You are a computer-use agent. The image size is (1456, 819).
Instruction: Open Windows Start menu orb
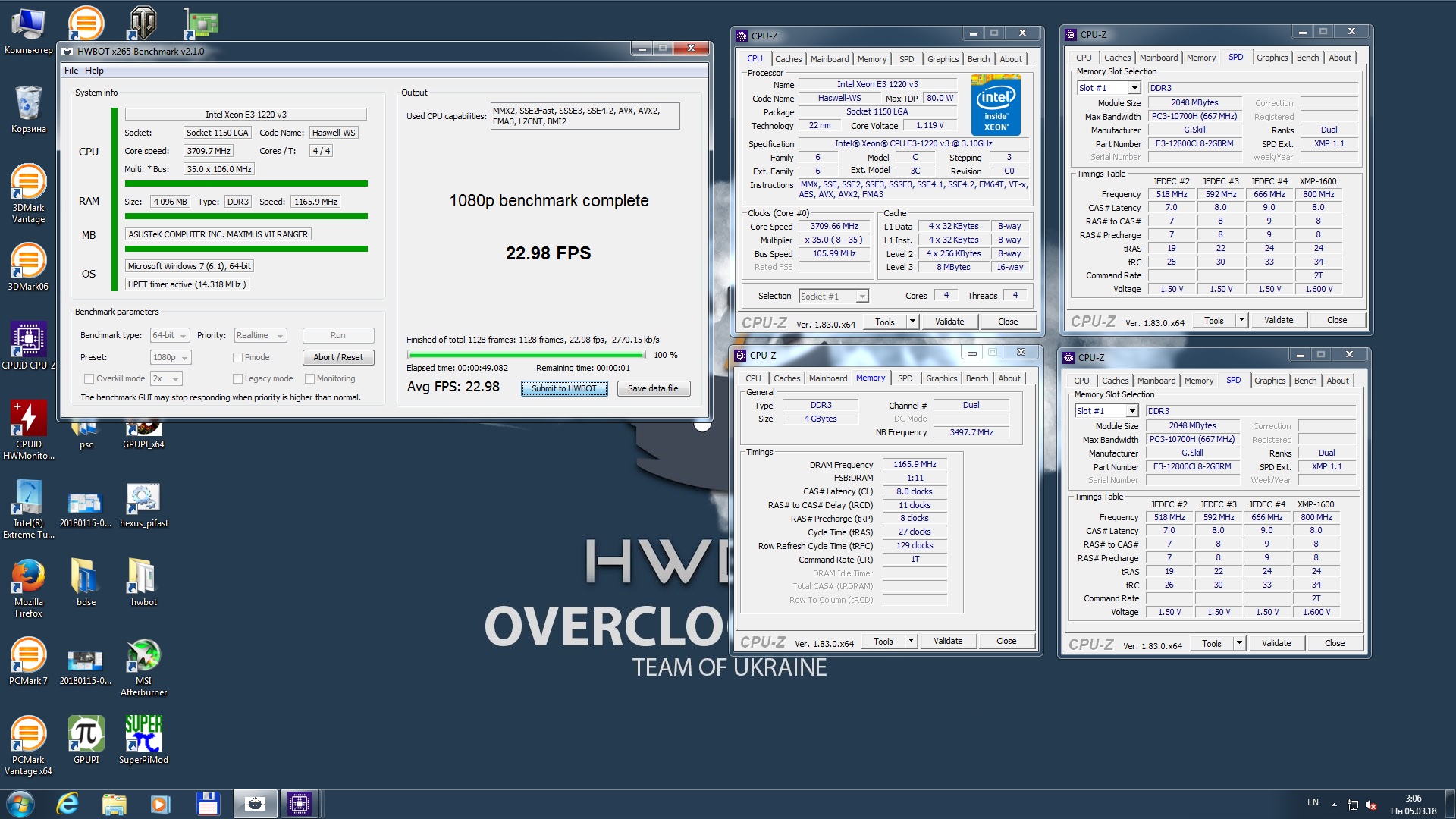(x=20, y=804)
